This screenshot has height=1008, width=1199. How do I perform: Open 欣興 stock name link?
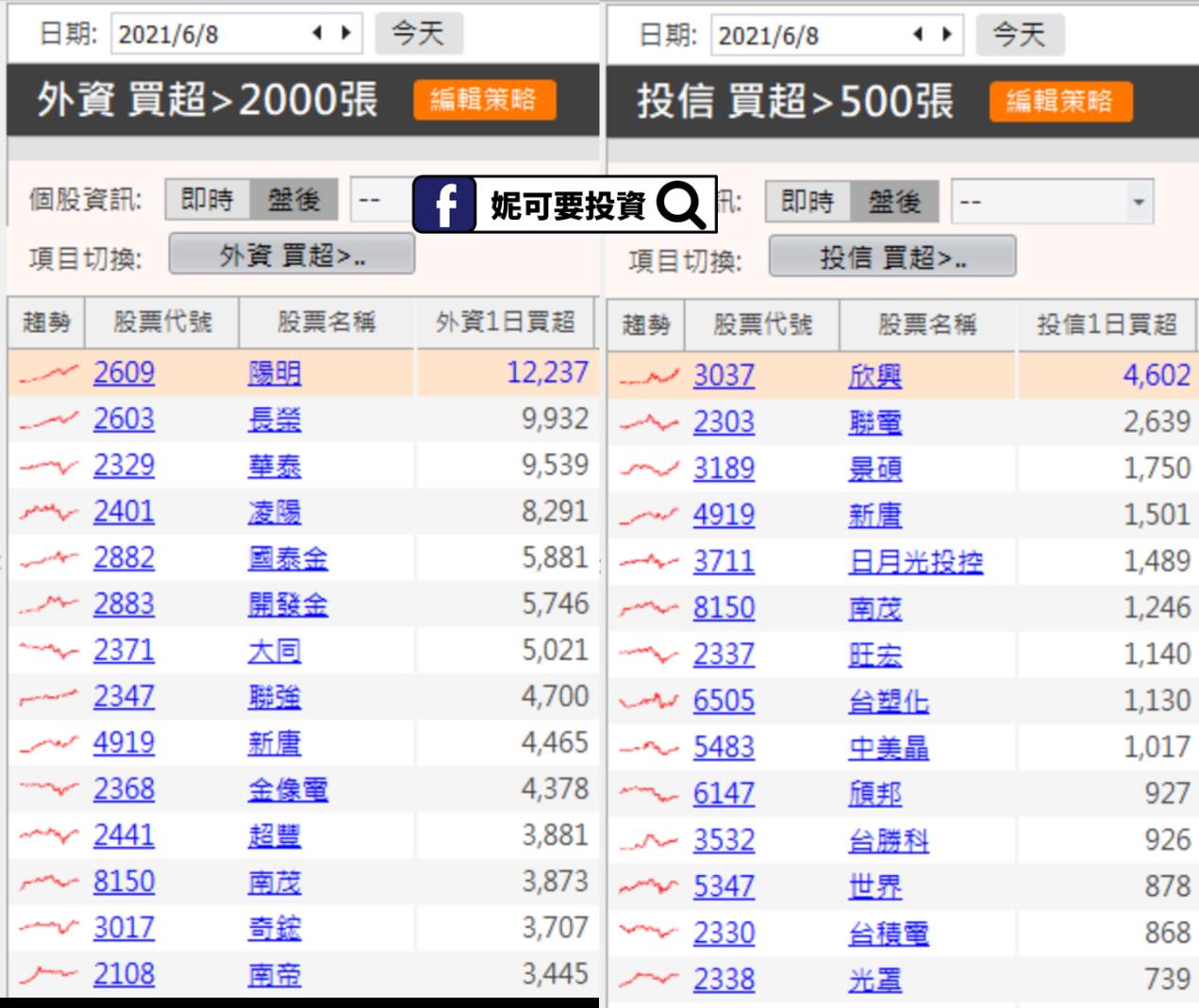(x=874, y=376)
